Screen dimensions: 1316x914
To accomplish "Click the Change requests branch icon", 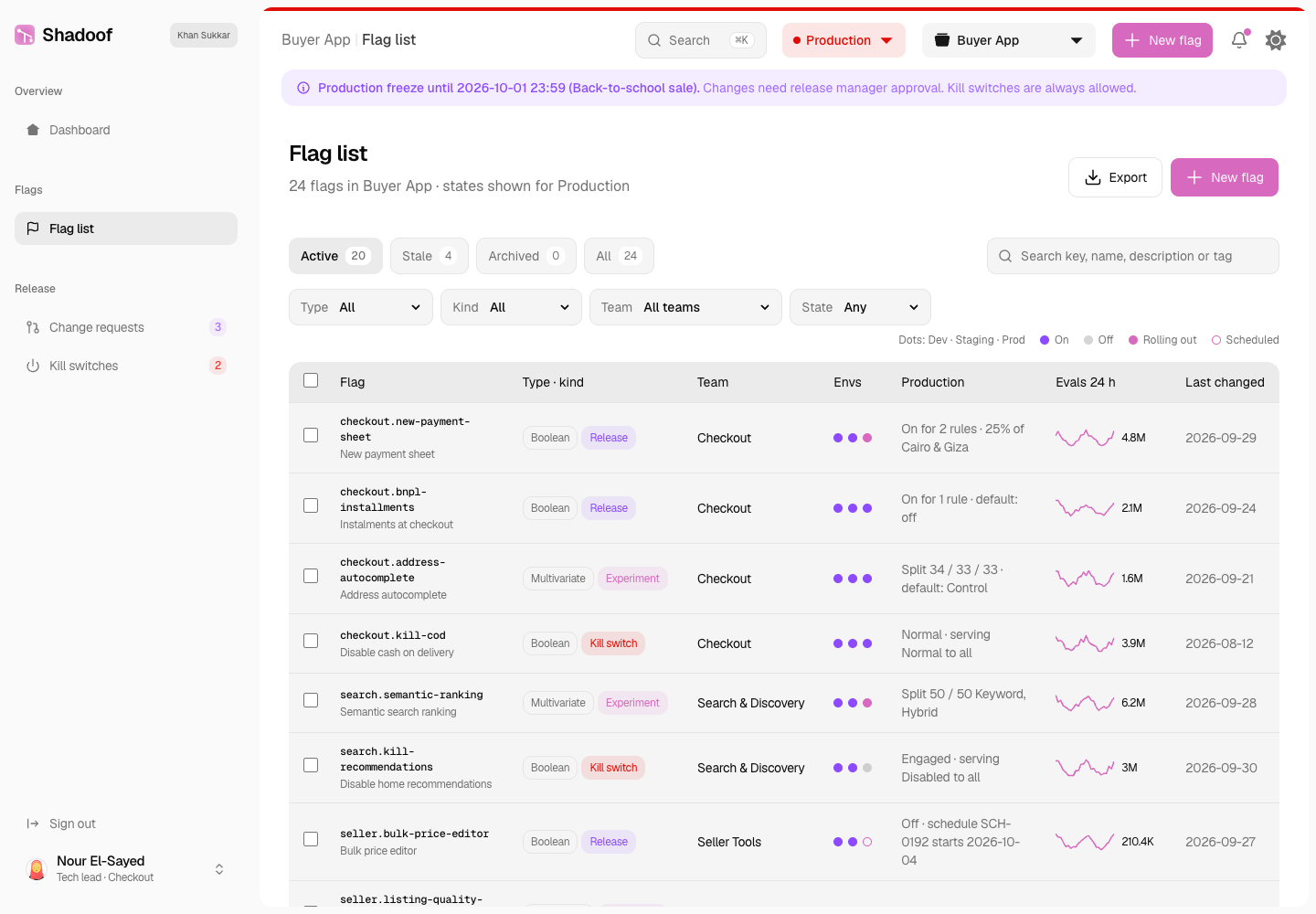I will pos(33,327).
